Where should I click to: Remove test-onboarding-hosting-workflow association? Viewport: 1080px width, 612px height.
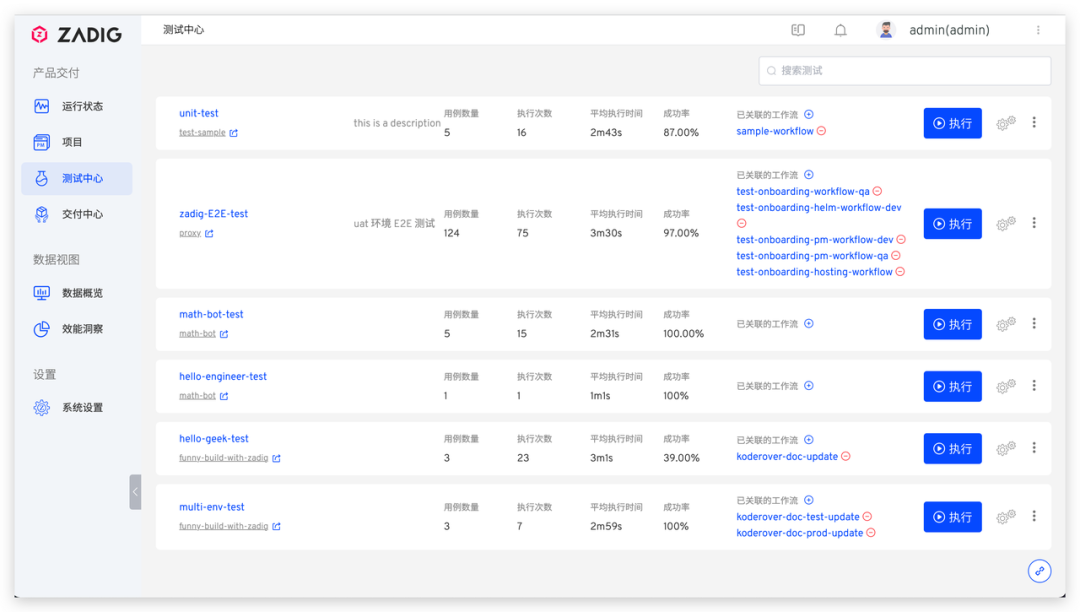pos(900,272)
